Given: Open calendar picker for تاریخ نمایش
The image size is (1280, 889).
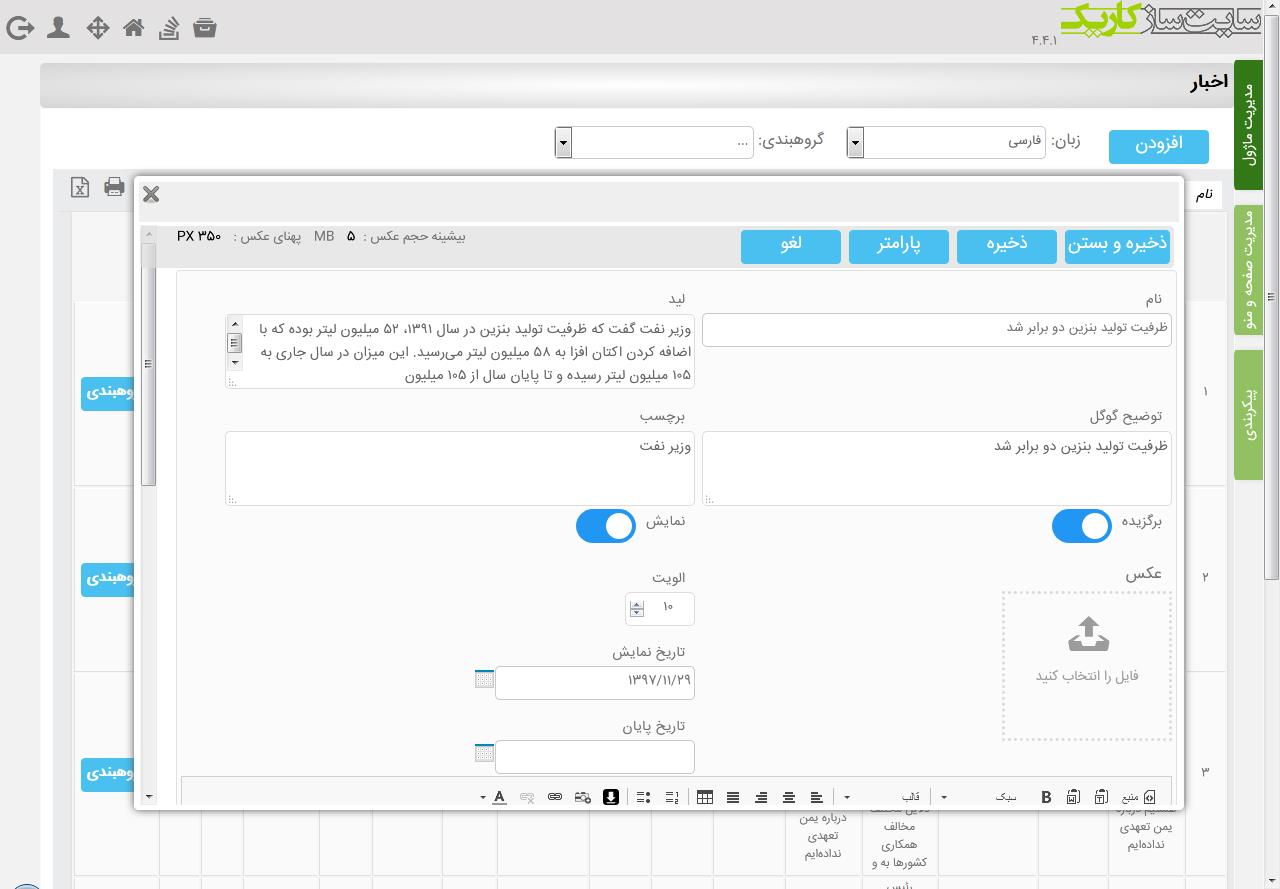Looking at the screenshot, I should click(484, 679).
